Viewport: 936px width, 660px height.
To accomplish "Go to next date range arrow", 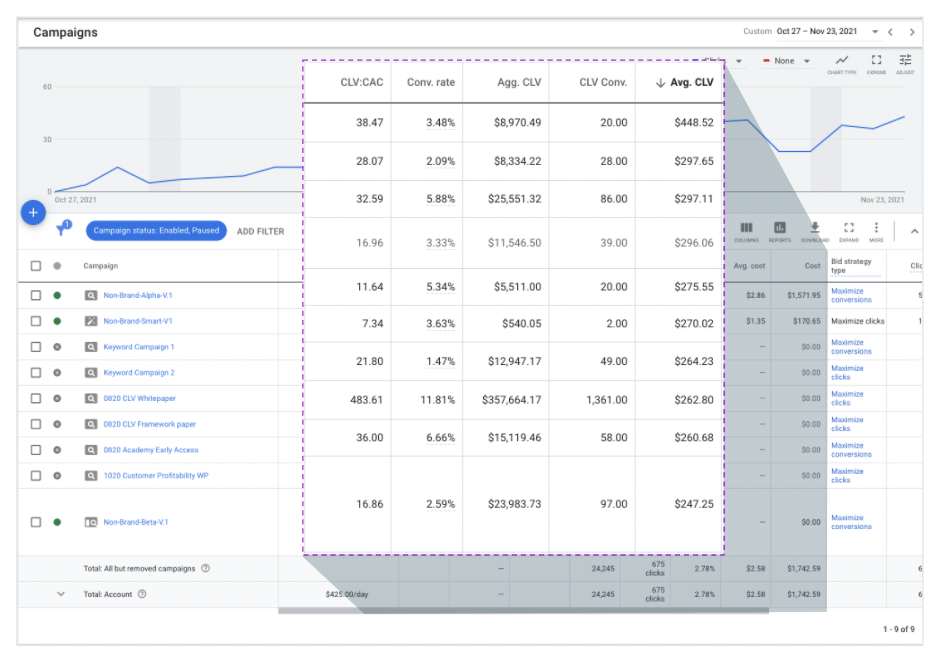I will pyautogui.click(x=912, y=32).
